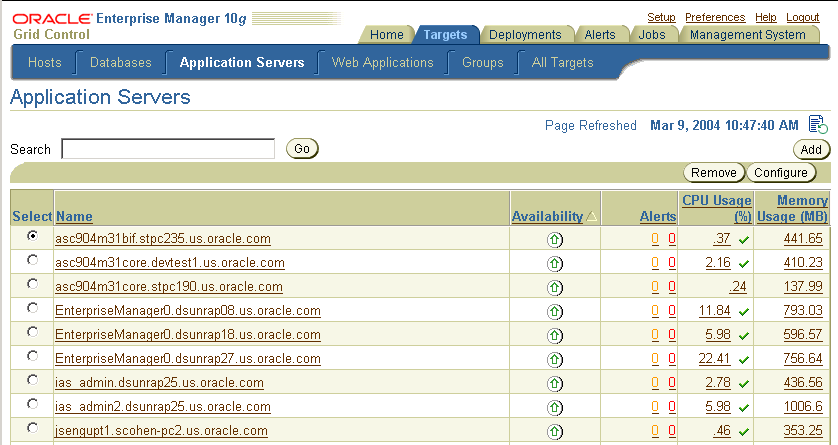Sort by the Availability column header
The height and width of the screenshot is (445, 838).
pos(547,216)
